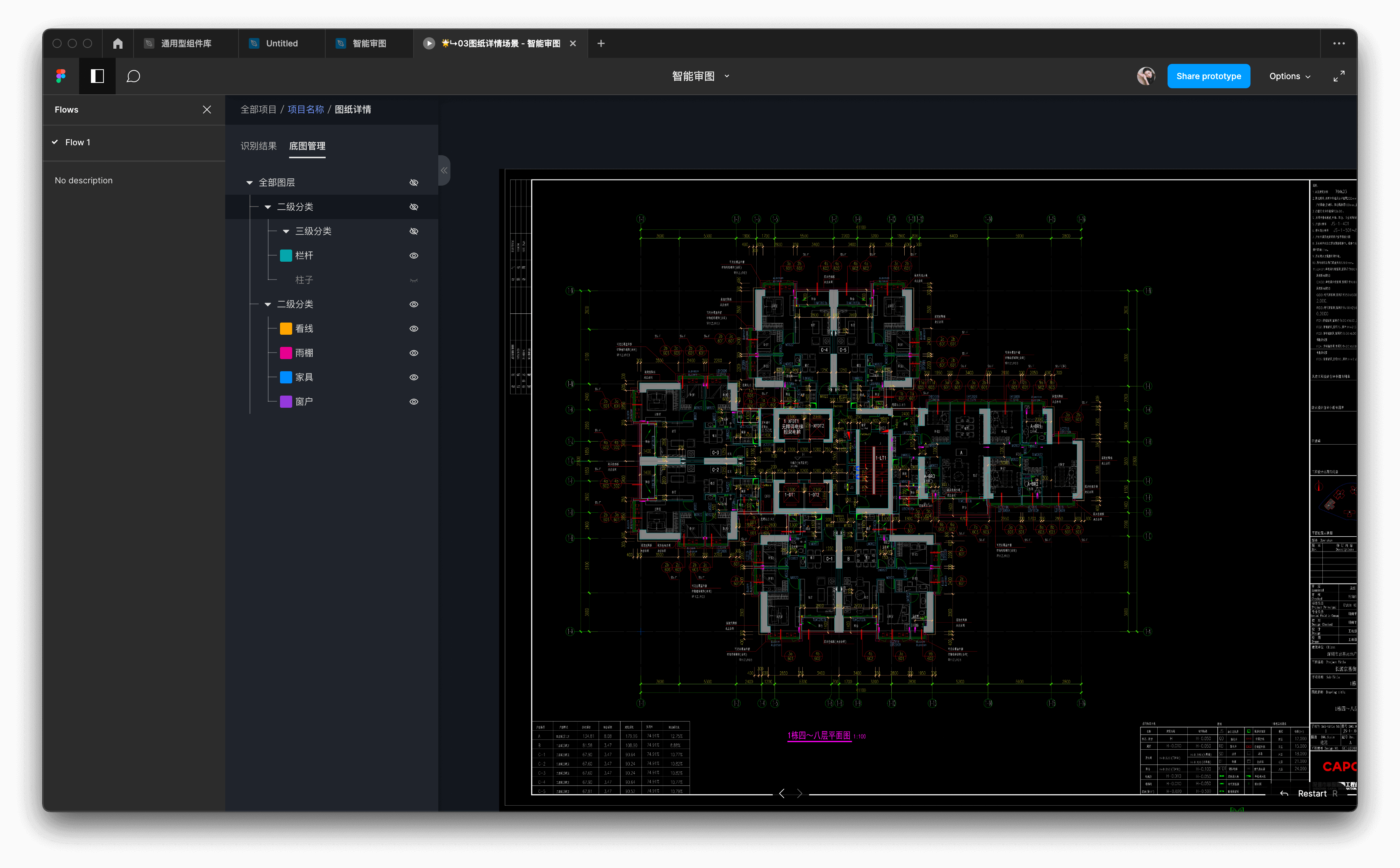Toggle visibility of the 雨棚 layer
This screenshot has width=1400, height=868.
pos(413,353)
